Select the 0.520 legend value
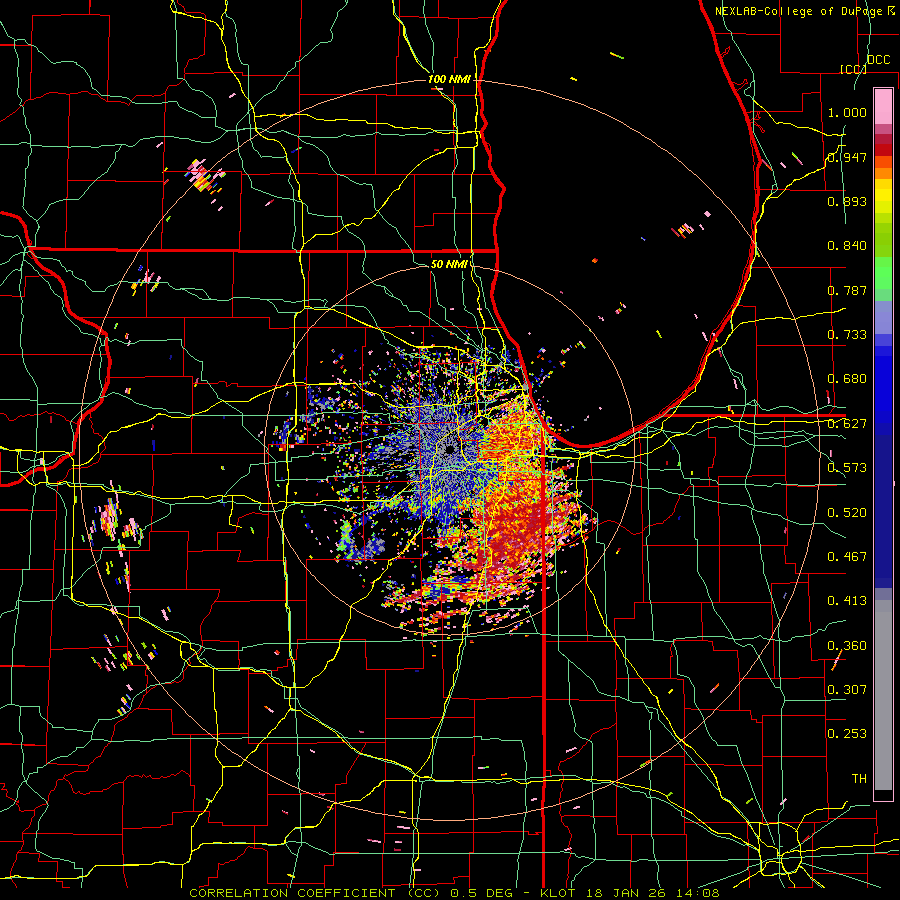The image size is (900, 900). tap(847, 513)
